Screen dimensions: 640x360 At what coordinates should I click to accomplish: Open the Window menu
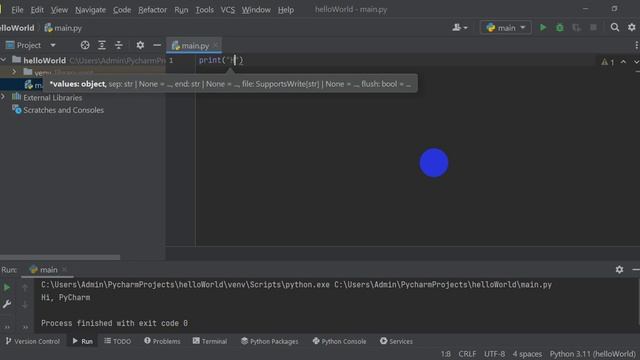[x=256, y=9]
